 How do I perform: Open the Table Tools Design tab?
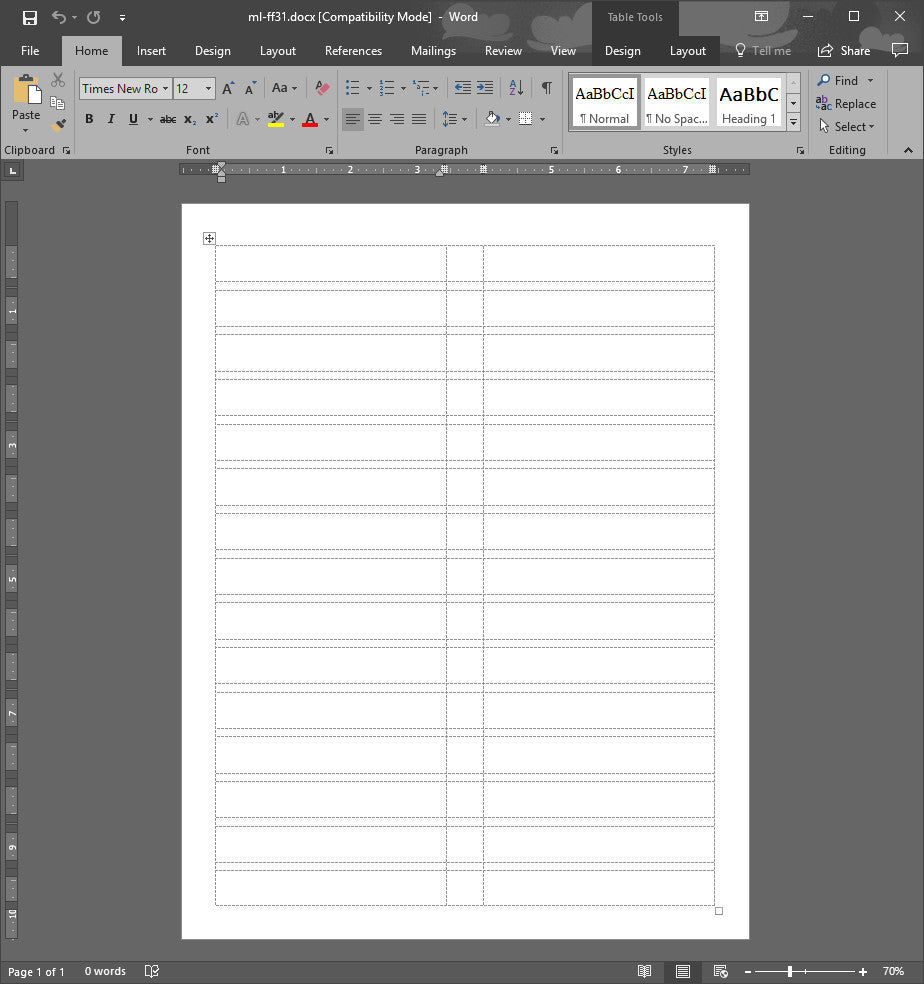click(x=623, y=50)
